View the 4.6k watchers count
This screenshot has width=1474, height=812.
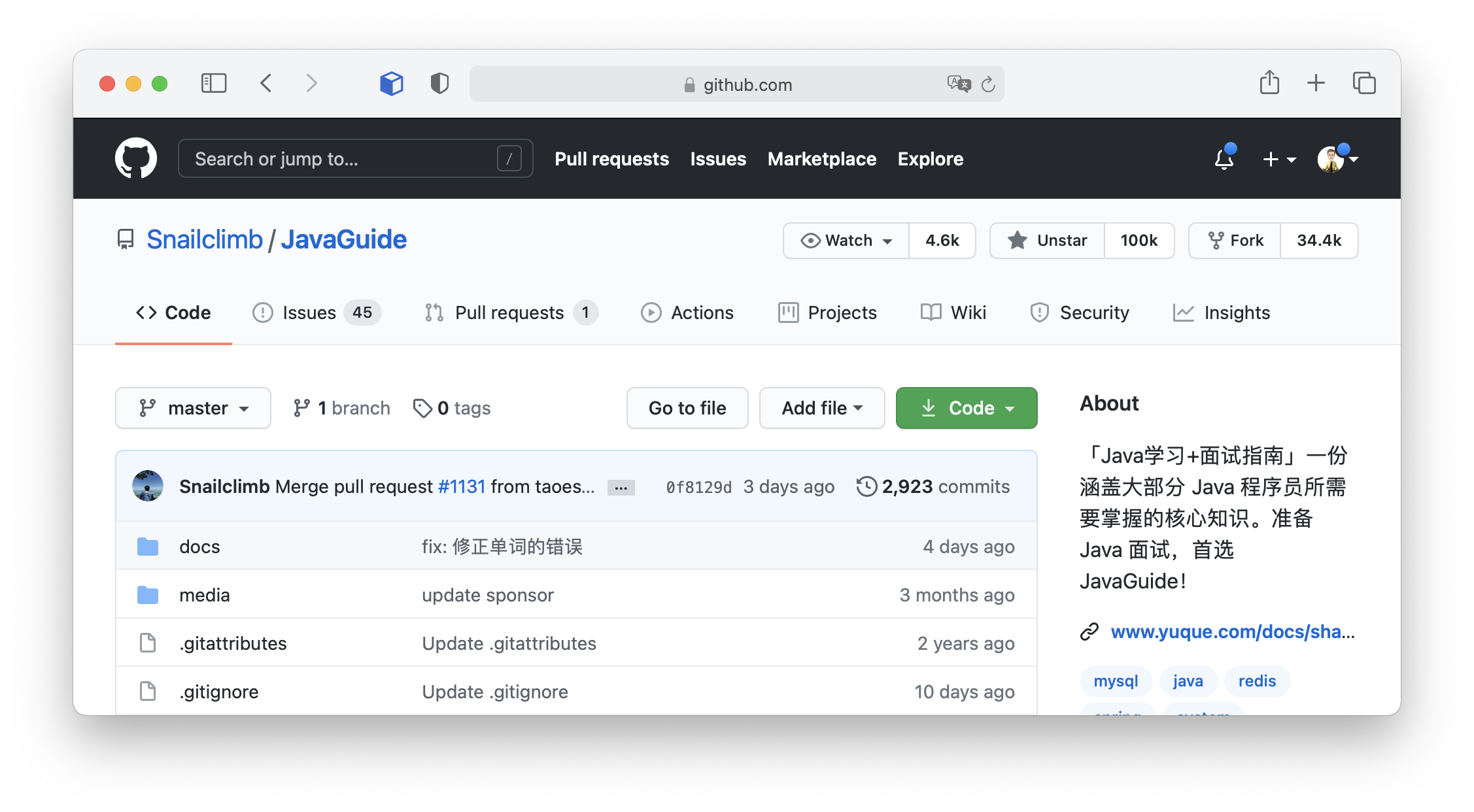(x=942, y=241)
